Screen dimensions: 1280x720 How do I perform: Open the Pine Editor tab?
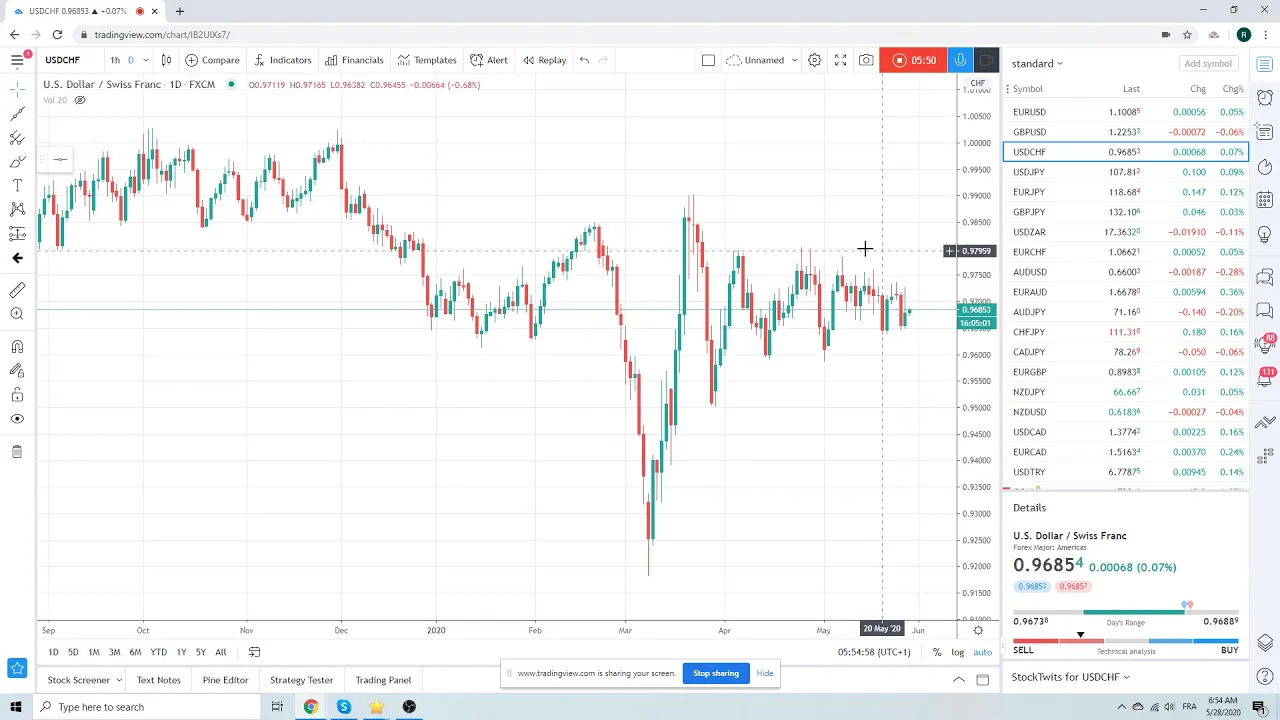[x=225, y=680]
